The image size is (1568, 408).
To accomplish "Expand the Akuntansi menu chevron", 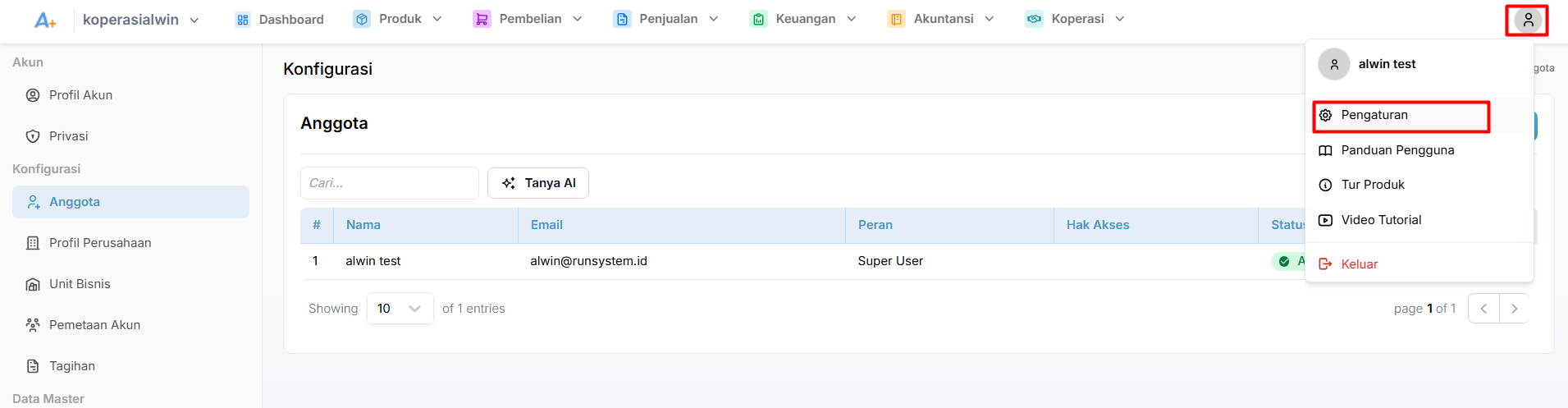I will pos(990,19).
